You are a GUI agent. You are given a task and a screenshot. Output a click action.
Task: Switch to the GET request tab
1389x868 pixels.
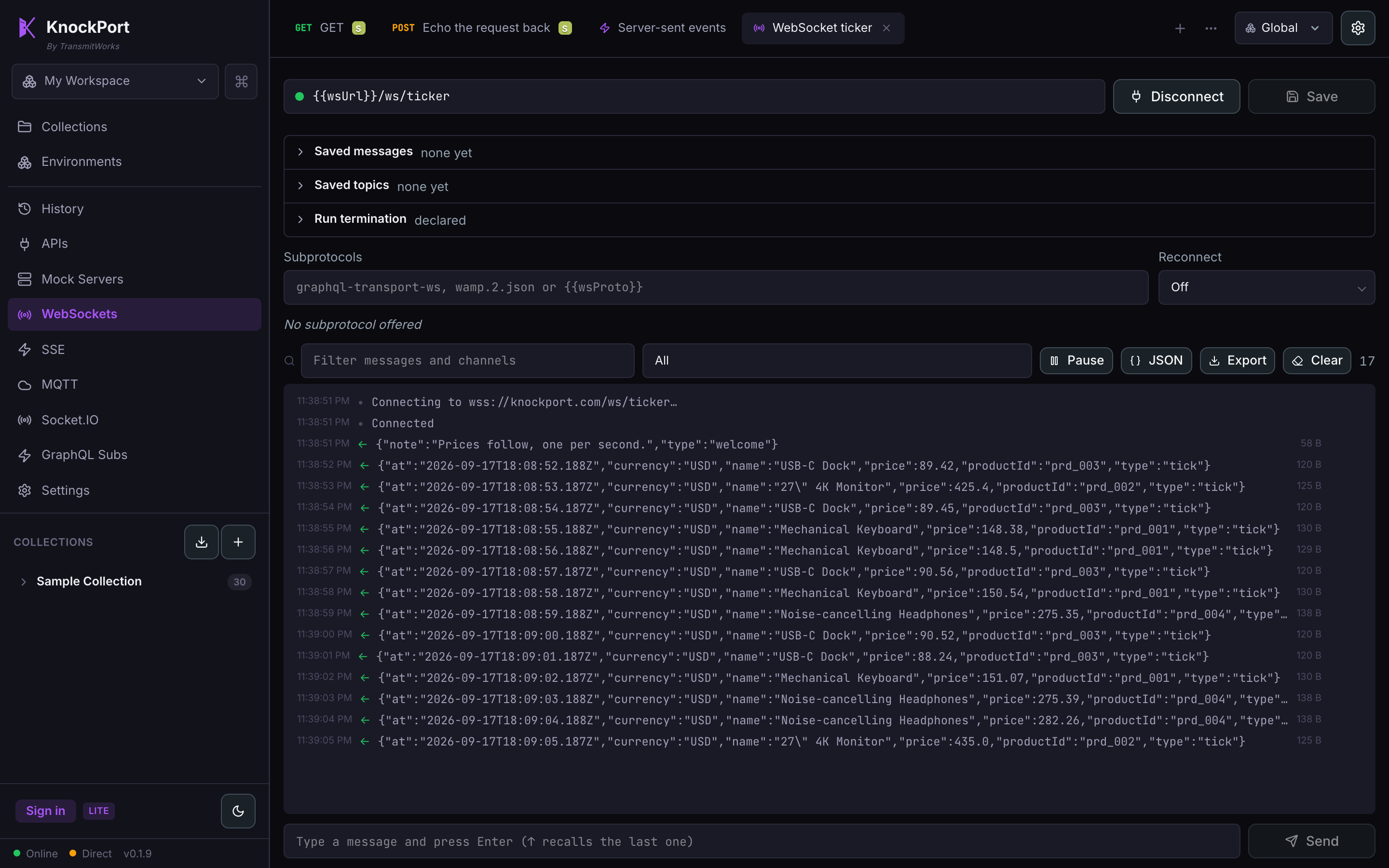tap(329, 28)
